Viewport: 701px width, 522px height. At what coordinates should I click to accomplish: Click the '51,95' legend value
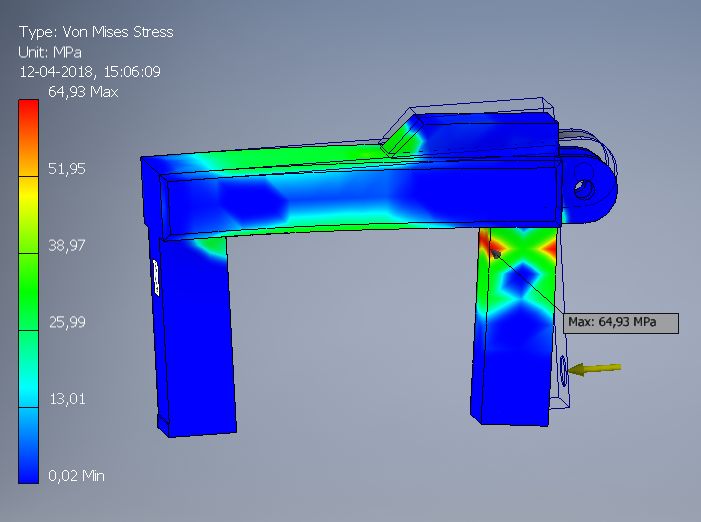(x=67, y=168)
